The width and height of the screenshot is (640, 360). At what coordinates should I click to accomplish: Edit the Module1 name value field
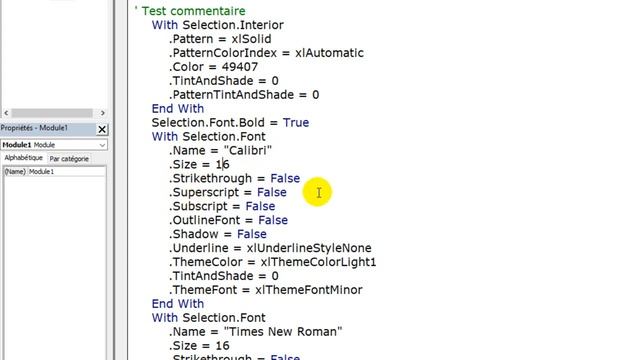click(66, 171)
